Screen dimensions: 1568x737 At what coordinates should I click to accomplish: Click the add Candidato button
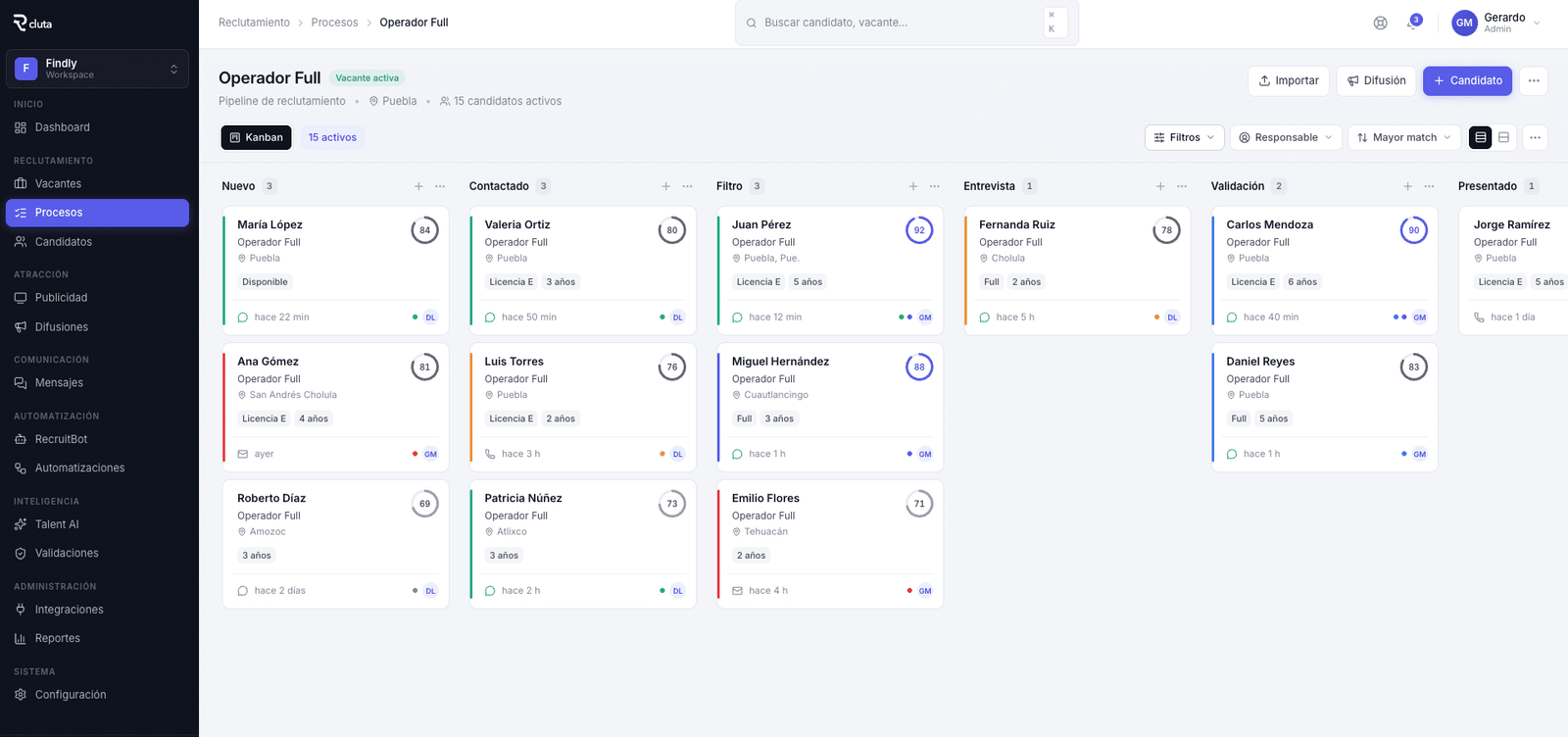tap(1468, 80)
